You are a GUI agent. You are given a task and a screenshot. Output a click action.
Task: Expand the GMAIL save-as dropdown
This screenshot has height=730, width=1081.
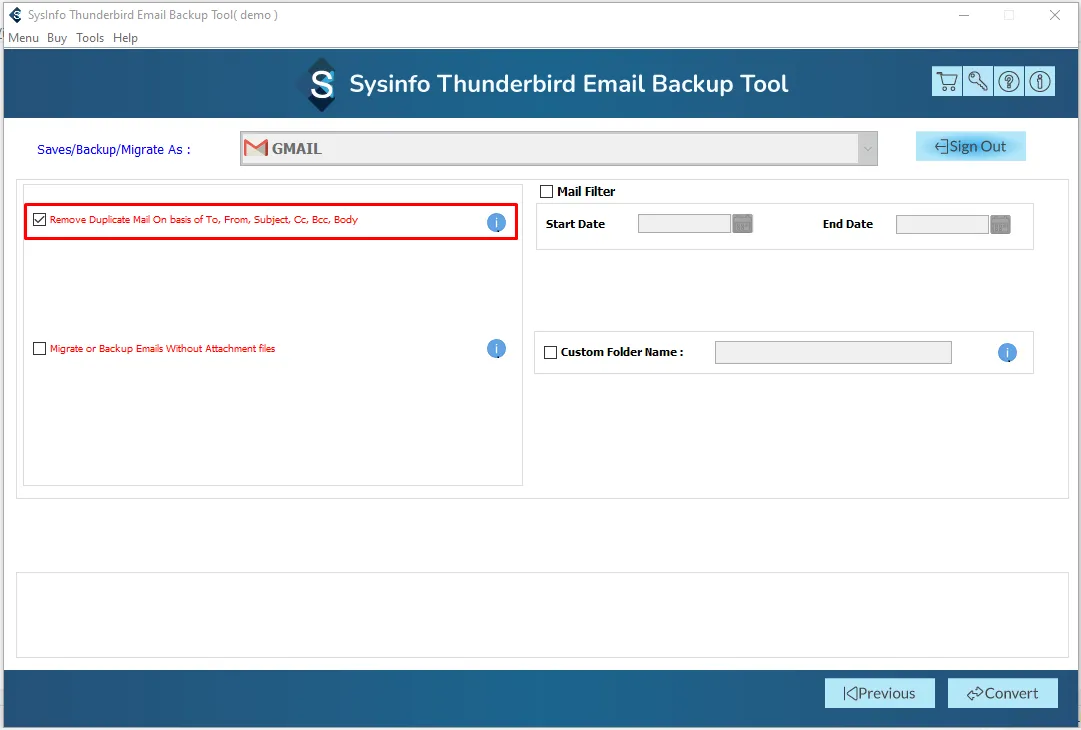867,148
